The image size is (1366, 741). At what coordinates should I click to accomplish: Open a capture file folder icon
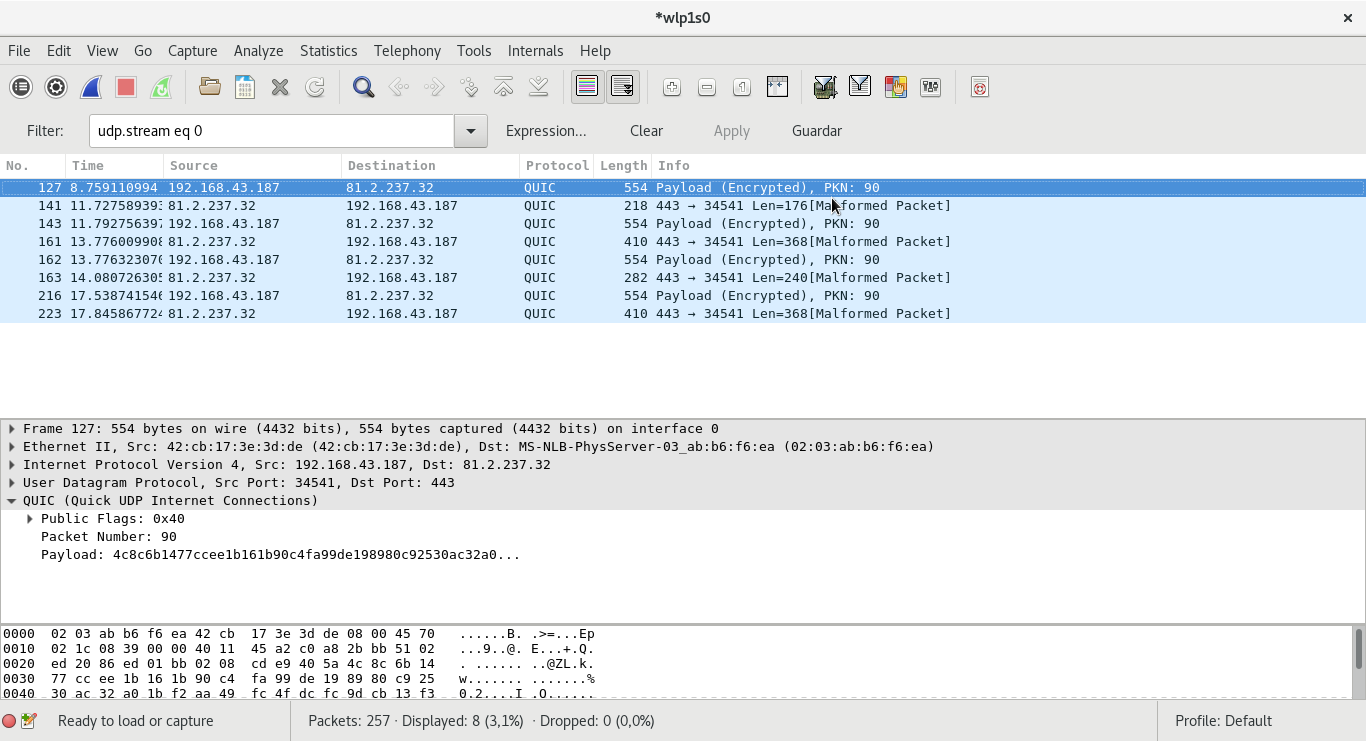click(210, 87)
